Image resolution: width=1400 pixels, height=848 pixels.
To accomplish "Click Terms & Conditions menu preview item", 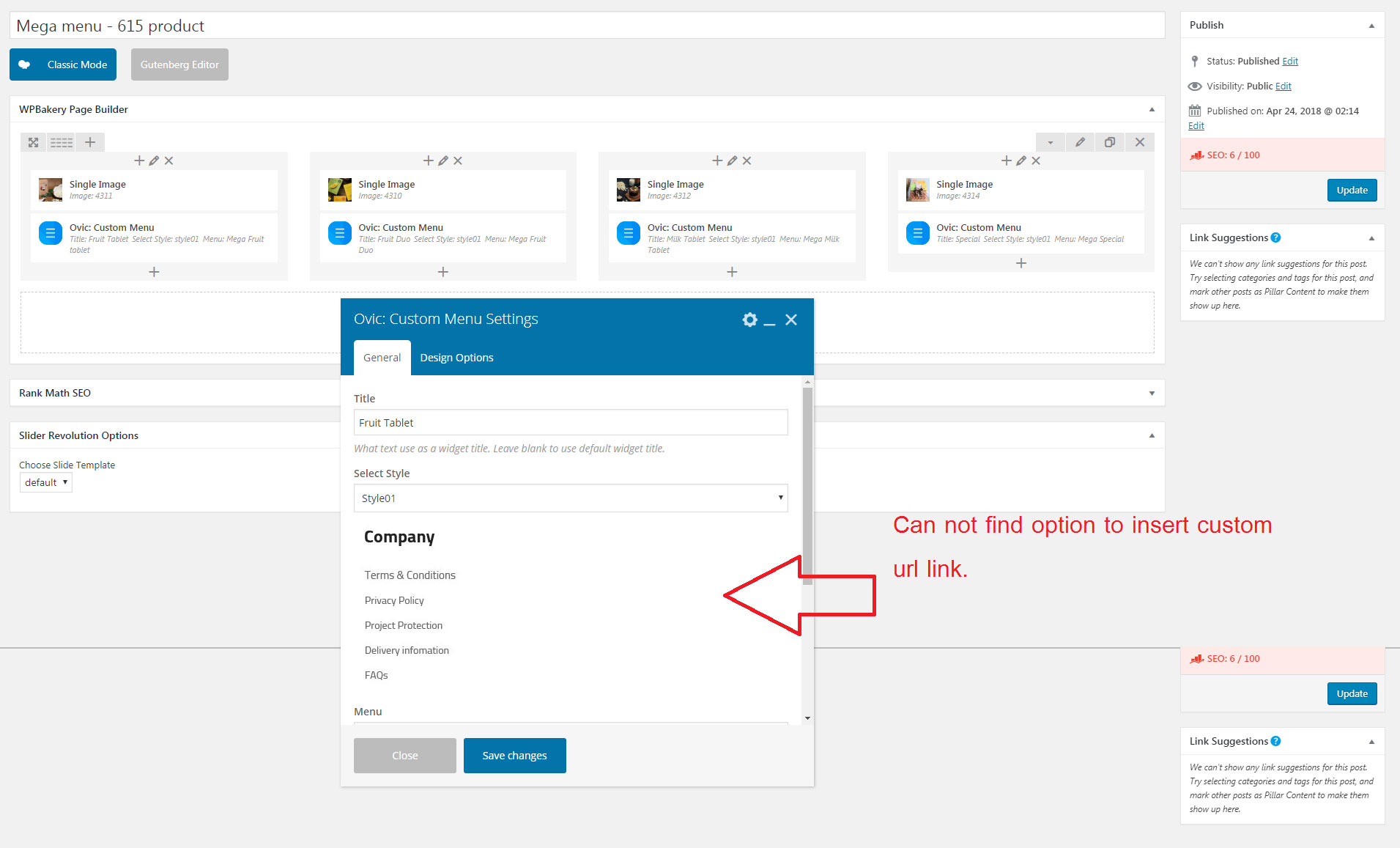I will 410,575.
